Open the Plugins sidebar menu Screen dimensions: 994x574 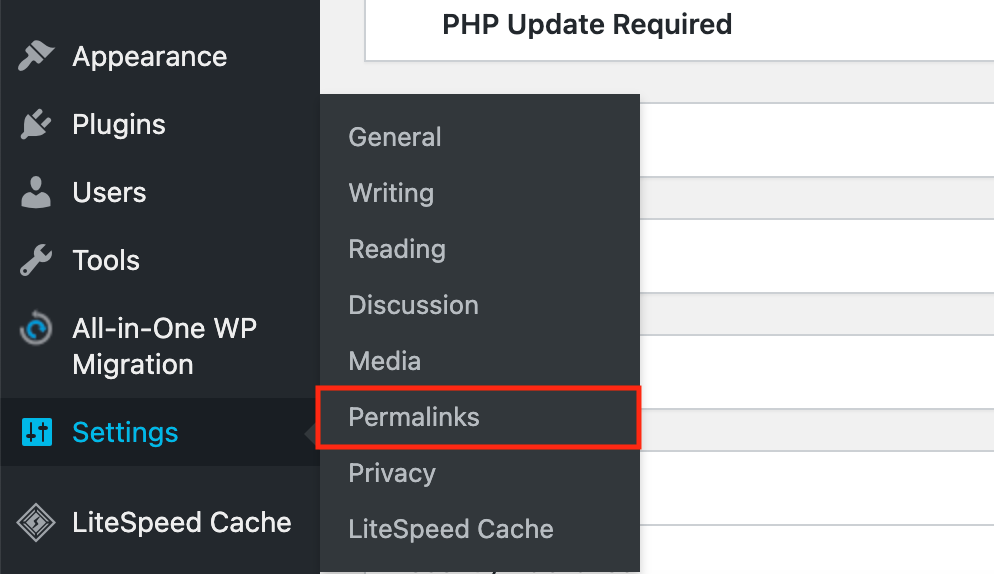coord(119,125)
